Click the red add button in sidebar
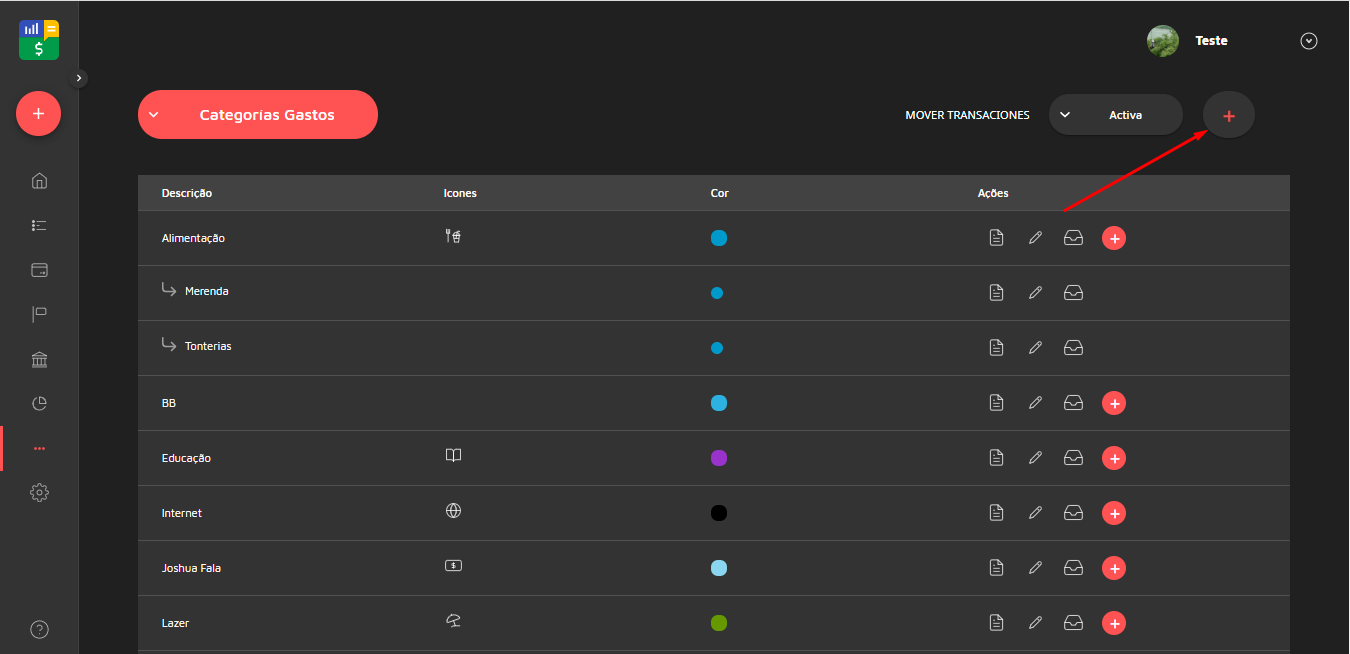The height and width of the screenshot is (654, 1350). (x=38, y=114)
